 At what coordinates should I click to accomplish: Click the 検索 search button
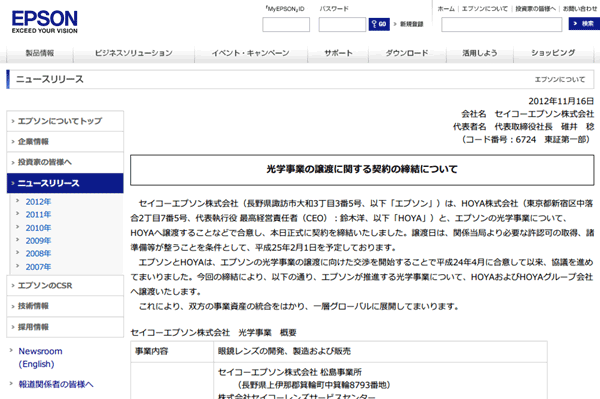pos(584,24)
